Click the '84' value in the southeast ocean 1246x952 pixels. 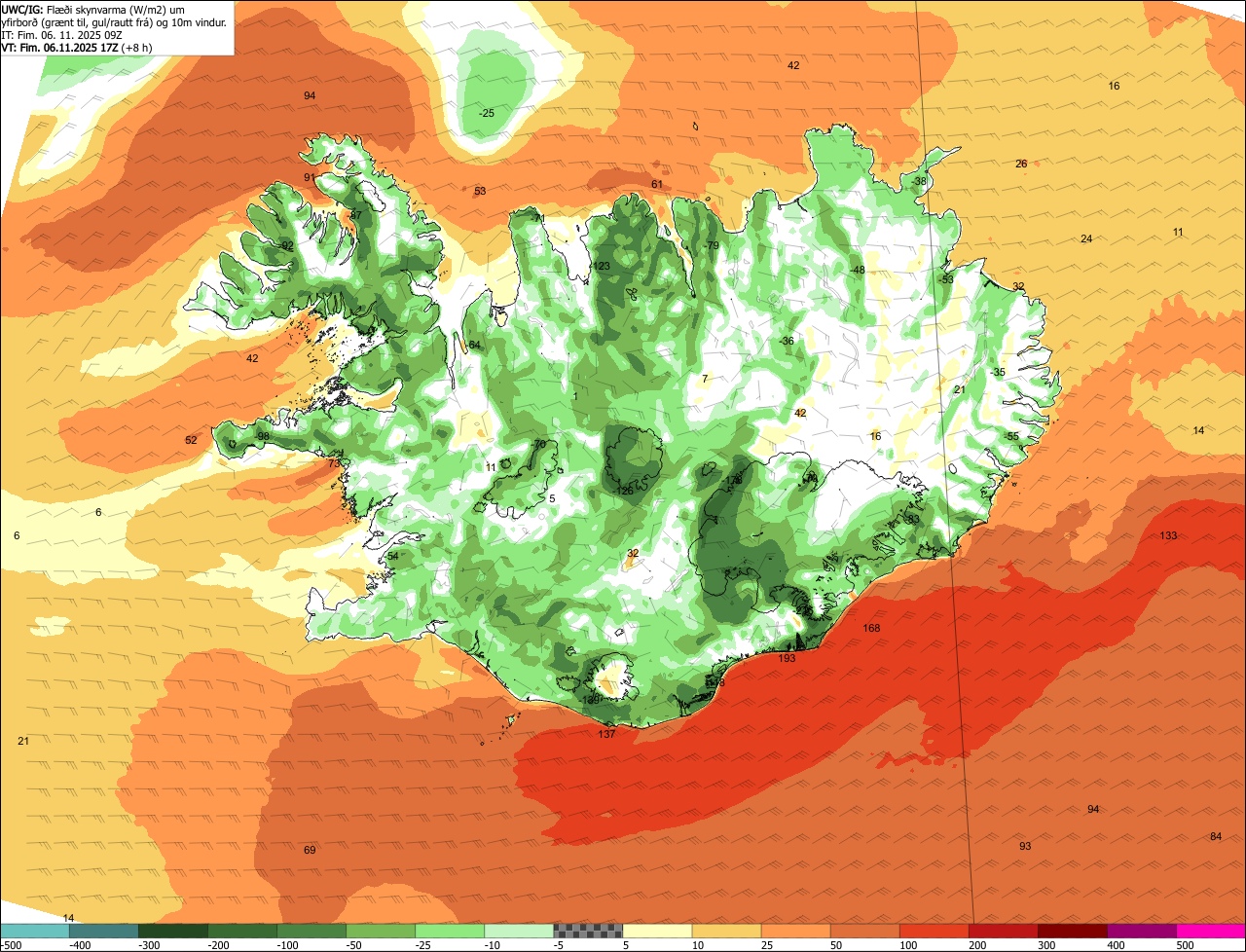pos(1216,837)
